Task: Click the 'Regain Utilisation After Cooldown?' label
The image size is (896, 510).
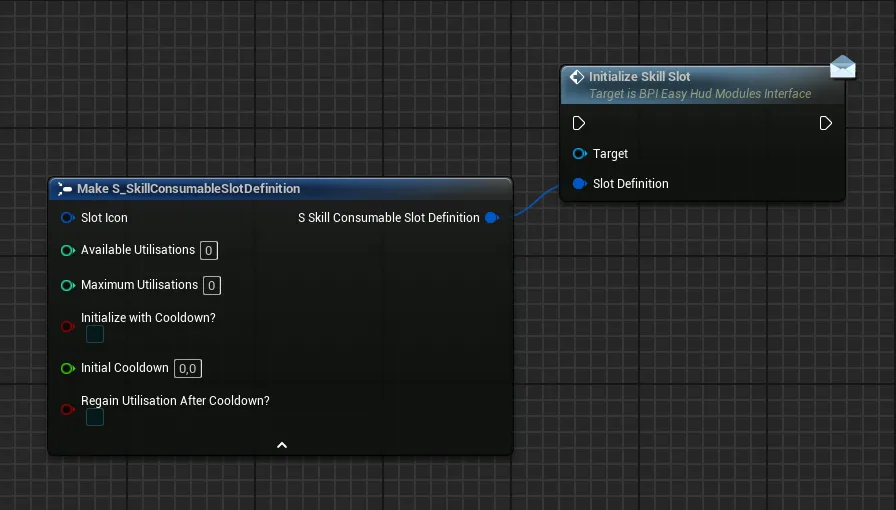Action: (x=175, y=401)
